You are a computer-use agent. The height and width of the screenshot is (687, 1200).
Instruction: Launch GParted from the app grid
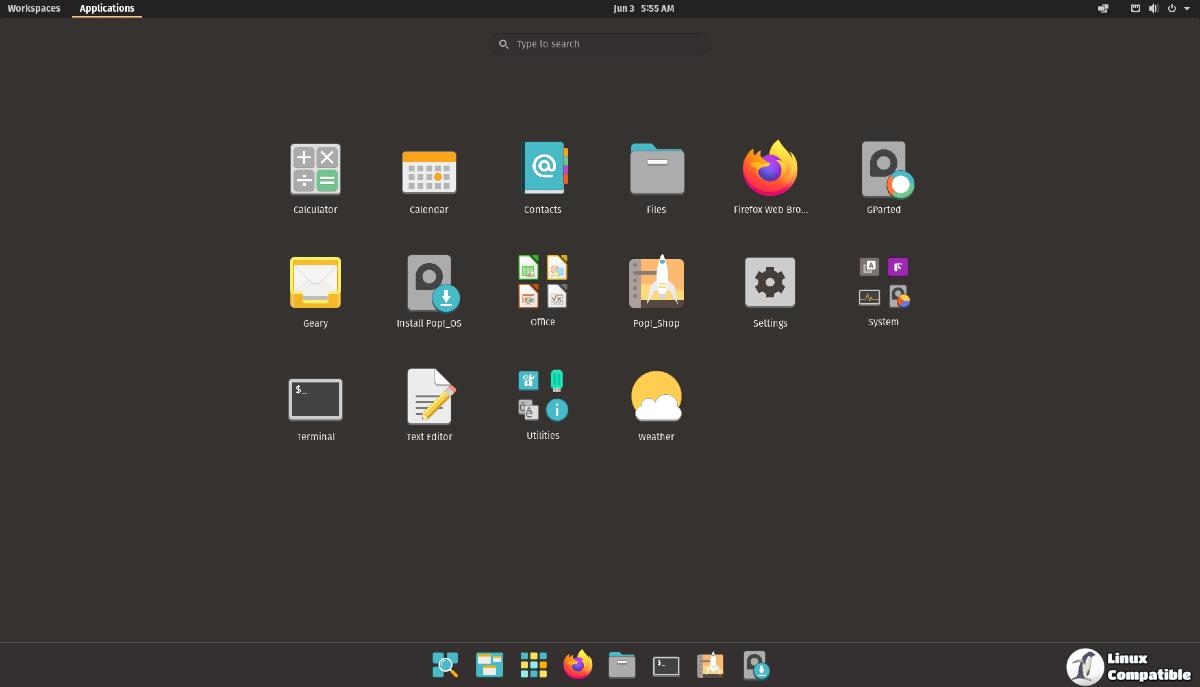[884, 170]
